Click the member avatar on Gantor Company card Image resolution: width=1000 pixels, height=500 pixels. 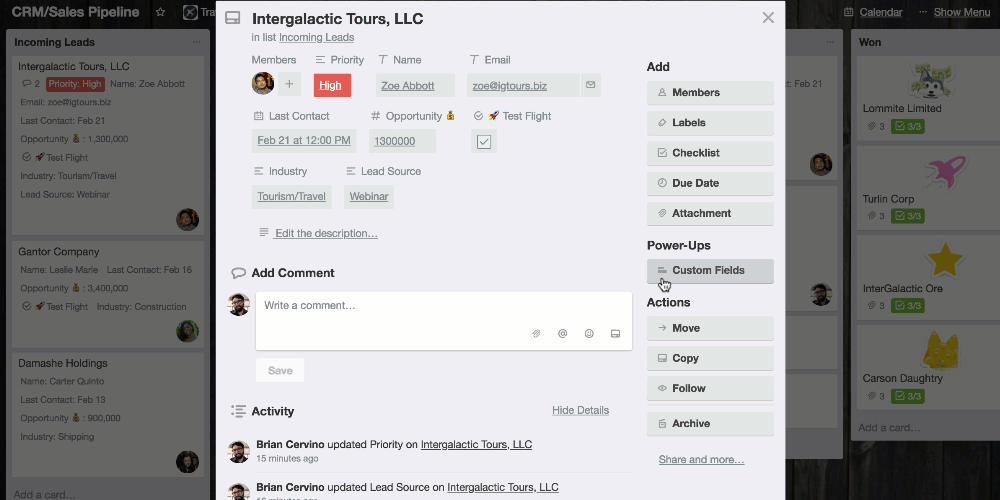pyautogui.click(x=188, y=332)
